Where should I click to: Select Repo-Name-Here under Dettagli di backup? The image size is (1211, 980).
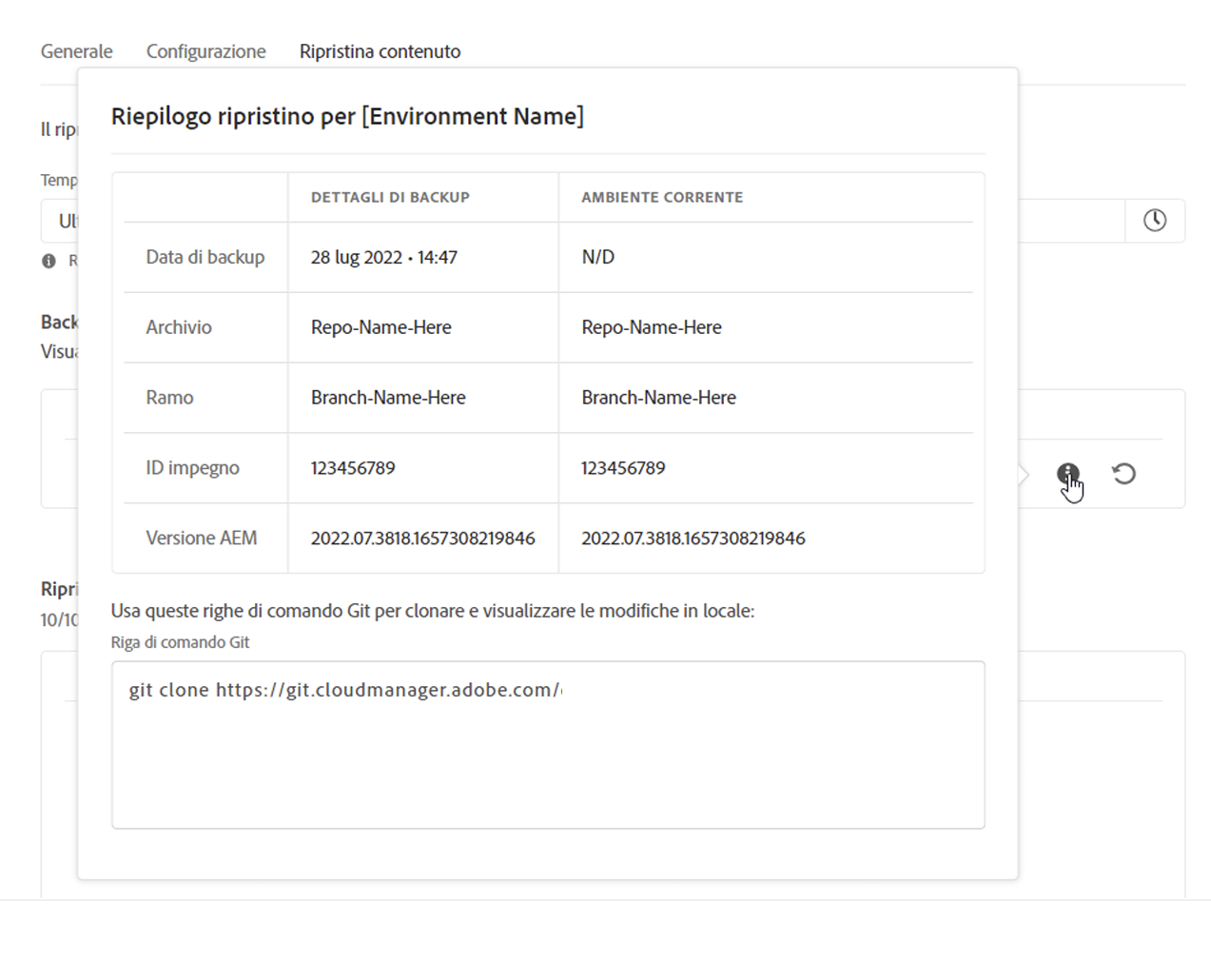coord(381,327)
